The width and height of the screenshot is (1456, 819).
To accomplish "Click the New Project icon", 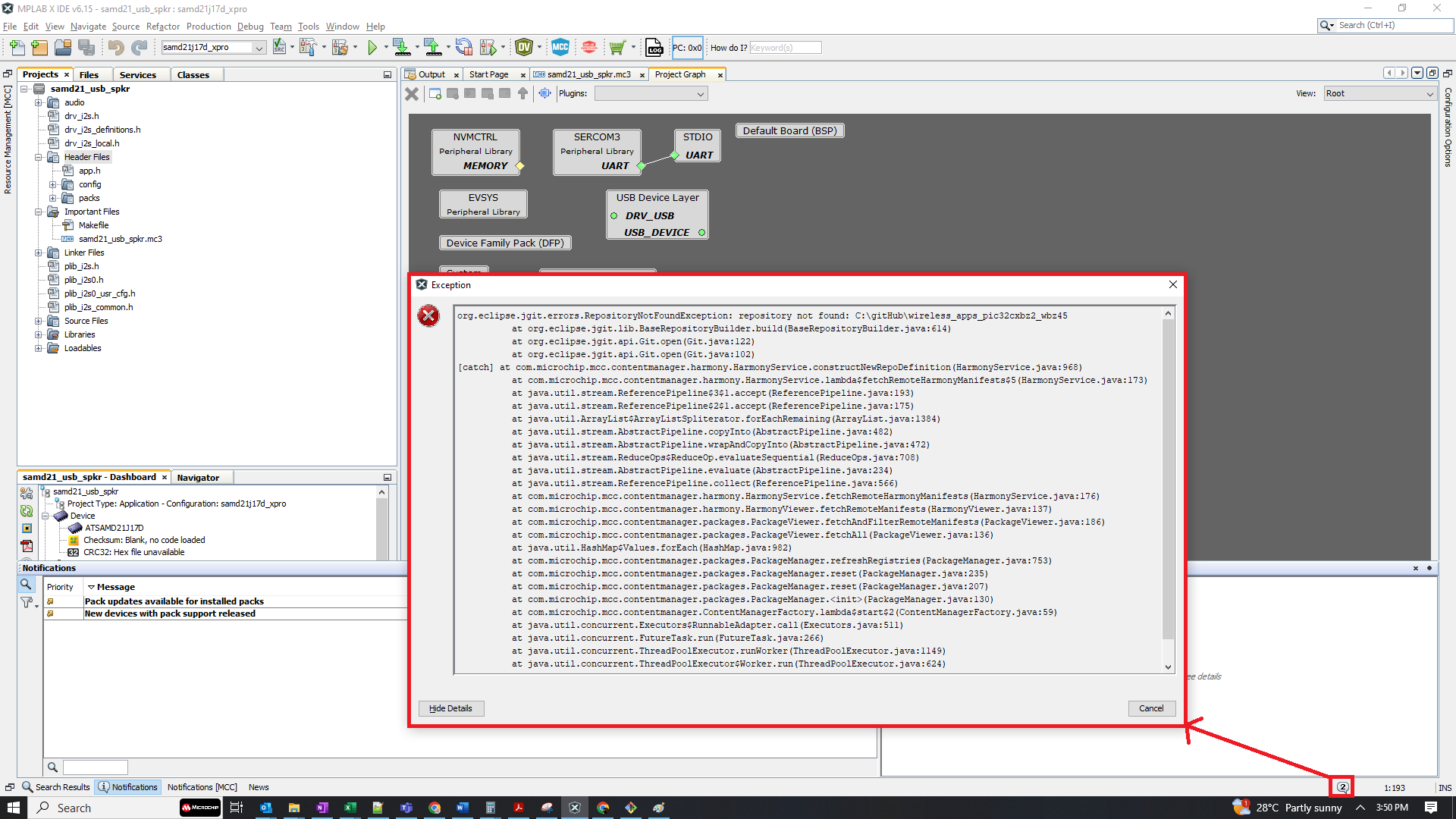I will (39, 48).
